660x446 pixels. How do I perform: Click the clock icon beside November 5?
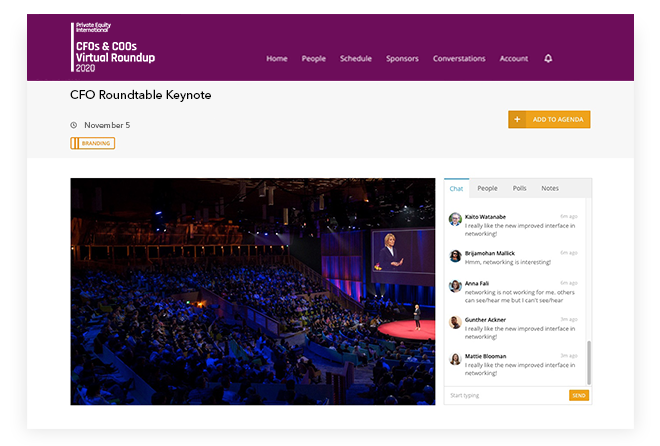click(x=74, y=125)
